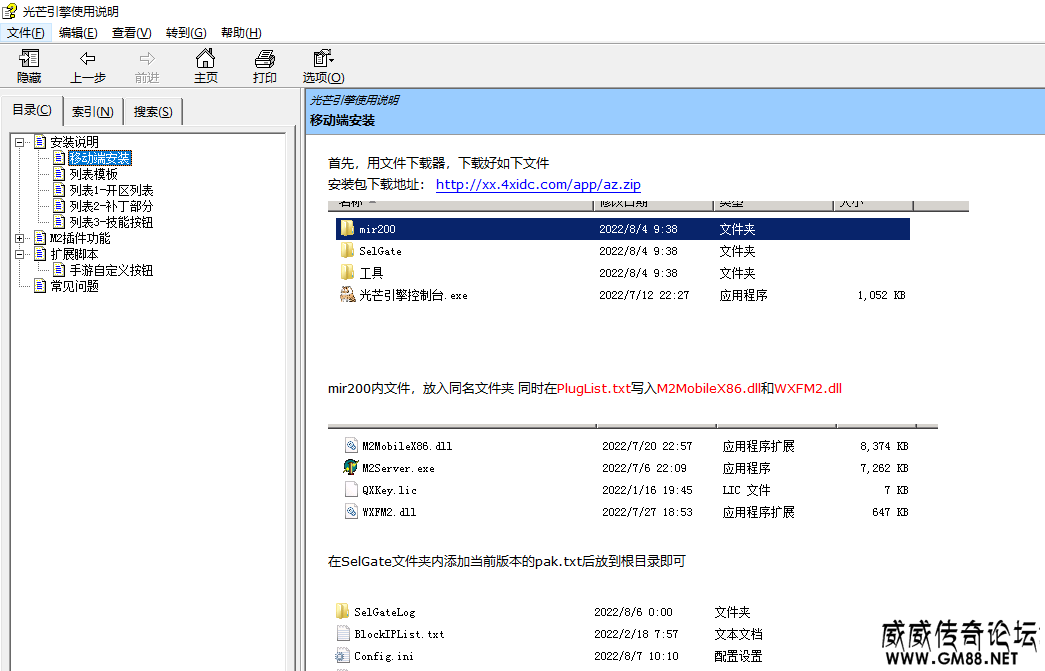Click the 工具 folder row in screenshot
Screen dimensions: 1045x671
pyautogui.click(x=623, y=273)
